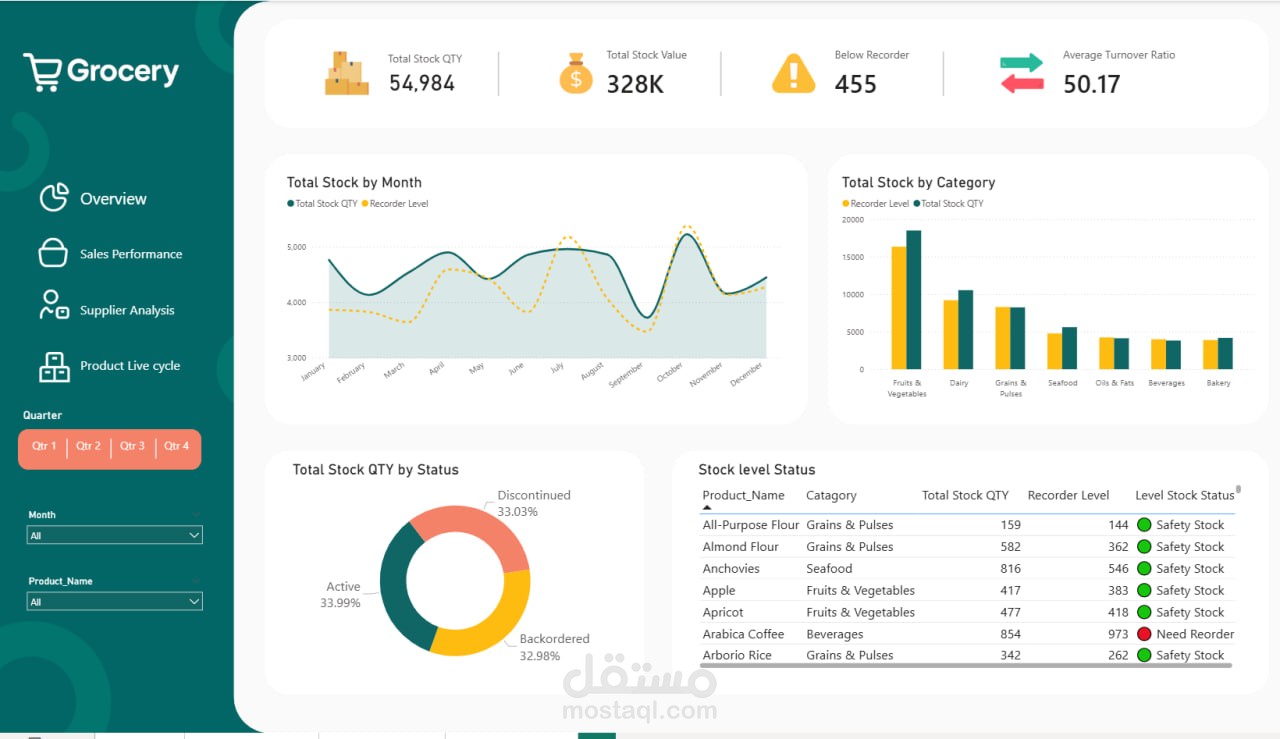
Task: Click the Sales Performance basket icon
Action: (53, 253)
